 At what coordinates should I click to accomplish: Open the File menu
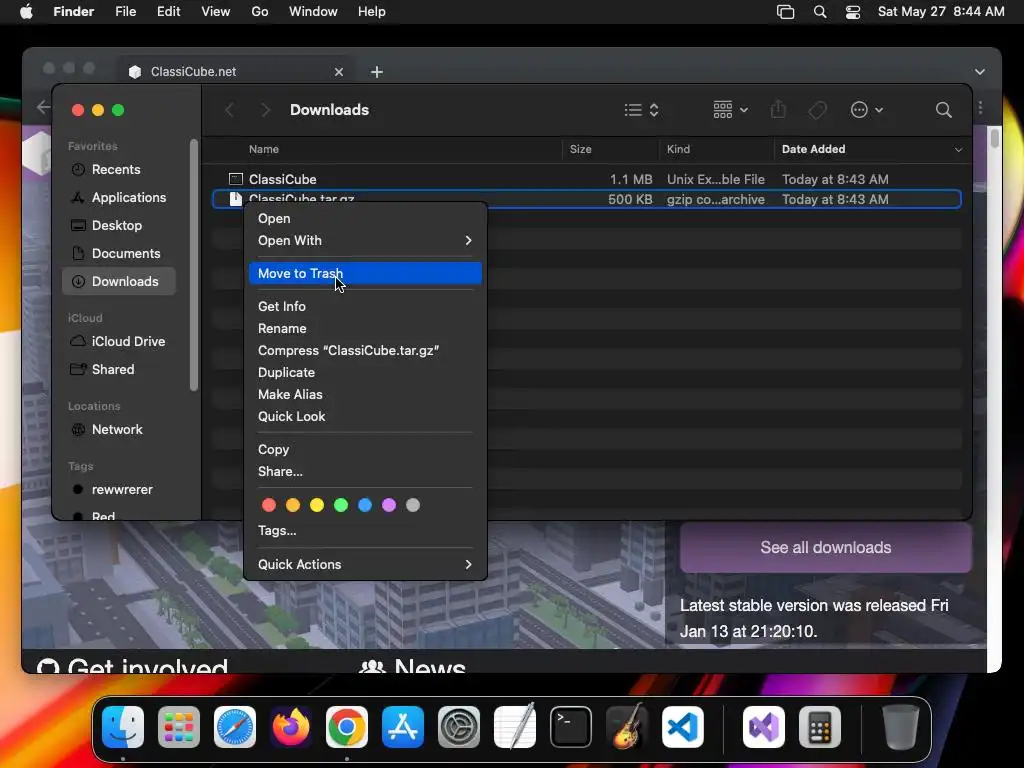125,12
